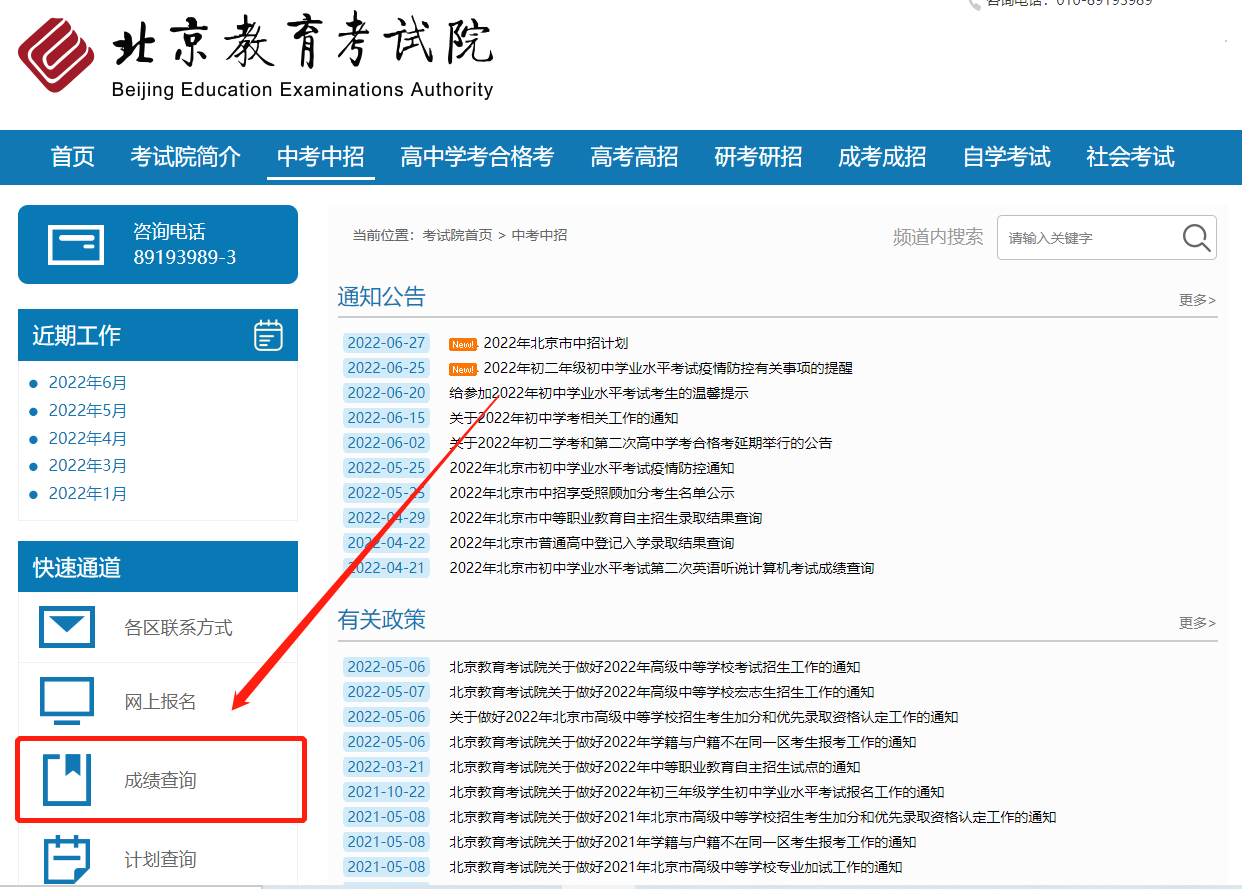The height and width of the screenshot is (889, 1242).
Task: Click the 计划查询 calendar icon
Action: tap(67, 858)
